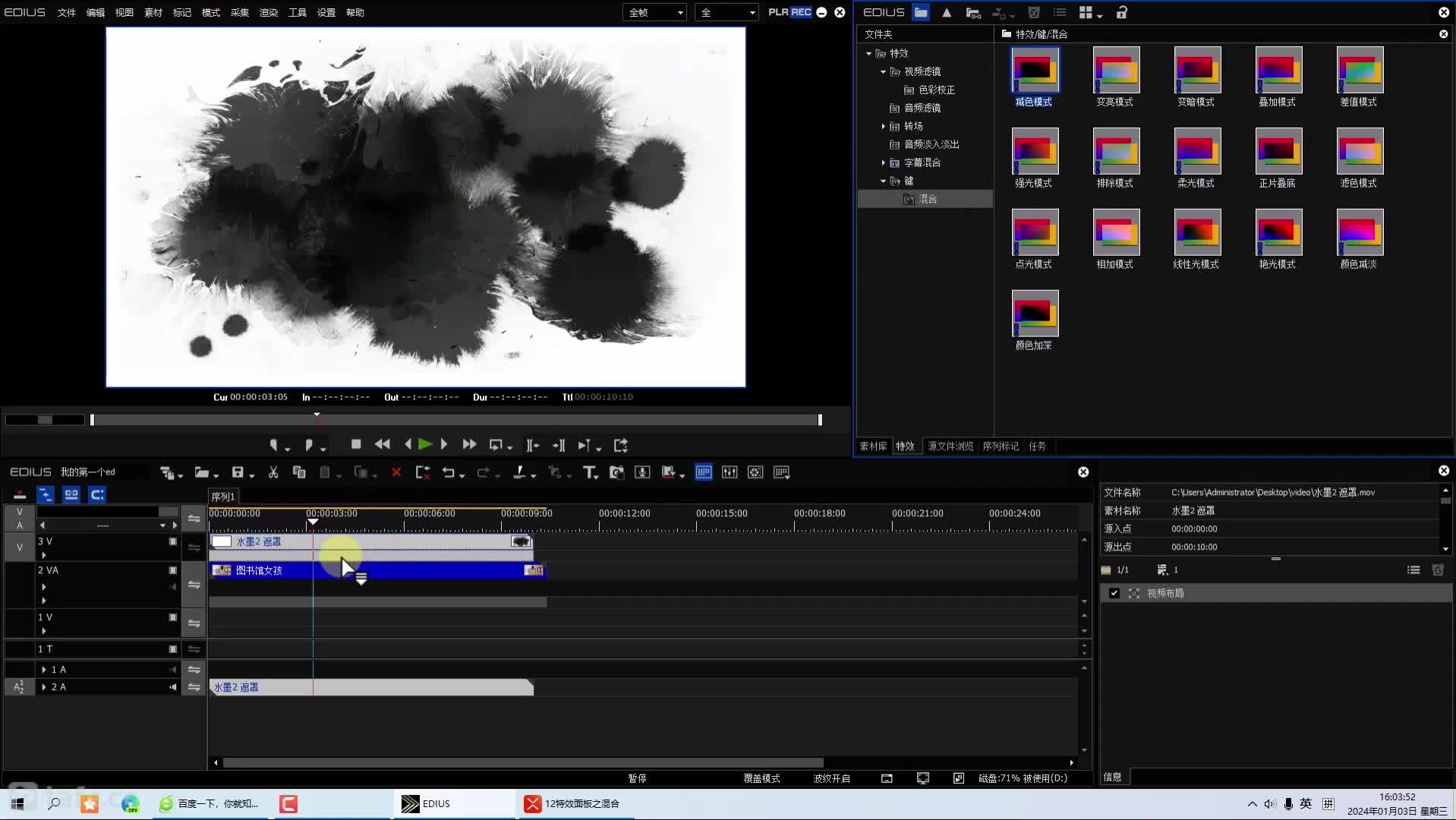1456x820 pixels.
Task: Switch to the 源文件浏览 tab
Action: point(950,446)
